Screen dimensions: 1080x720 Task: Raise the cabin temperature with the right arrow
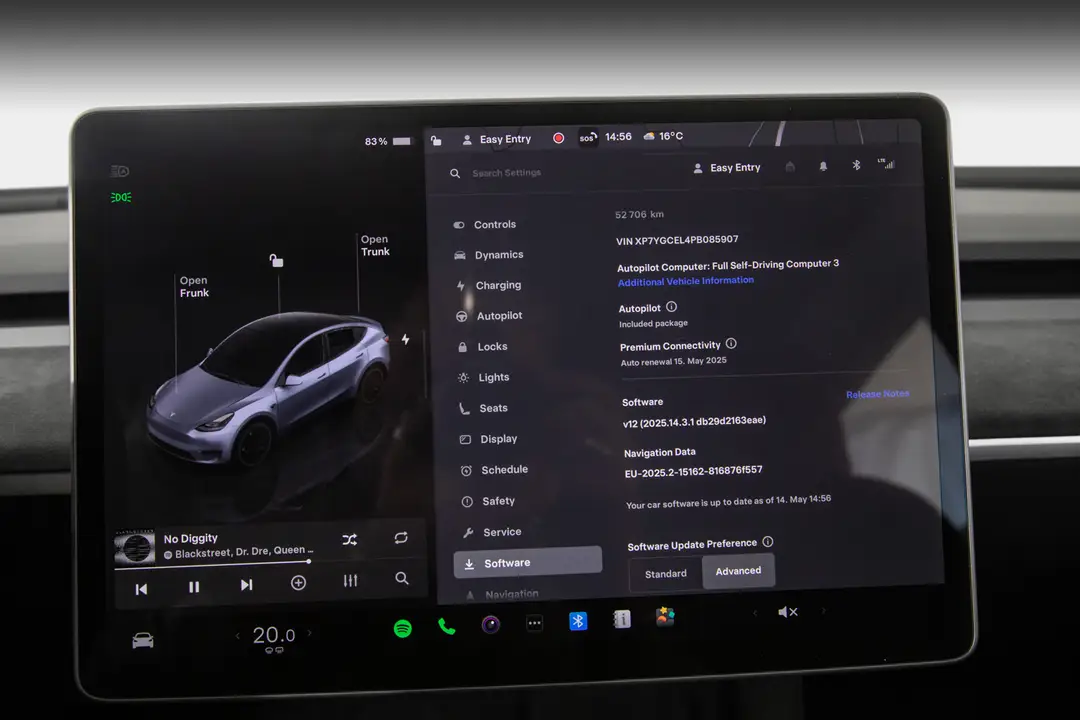click(x=310, y=632)
